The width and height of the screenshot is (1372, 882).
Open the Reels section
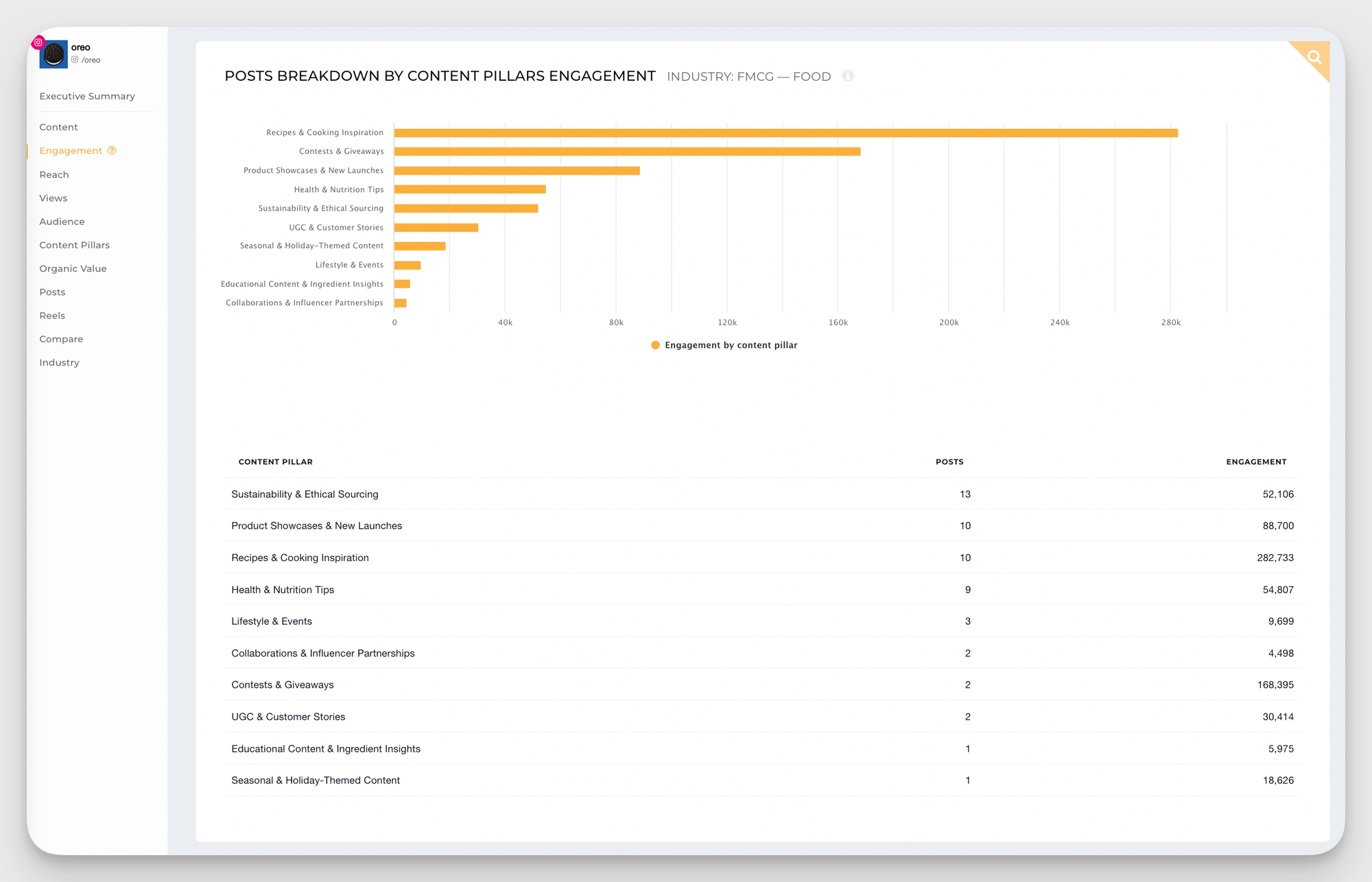pyautogui.click(x=52, y=315)
